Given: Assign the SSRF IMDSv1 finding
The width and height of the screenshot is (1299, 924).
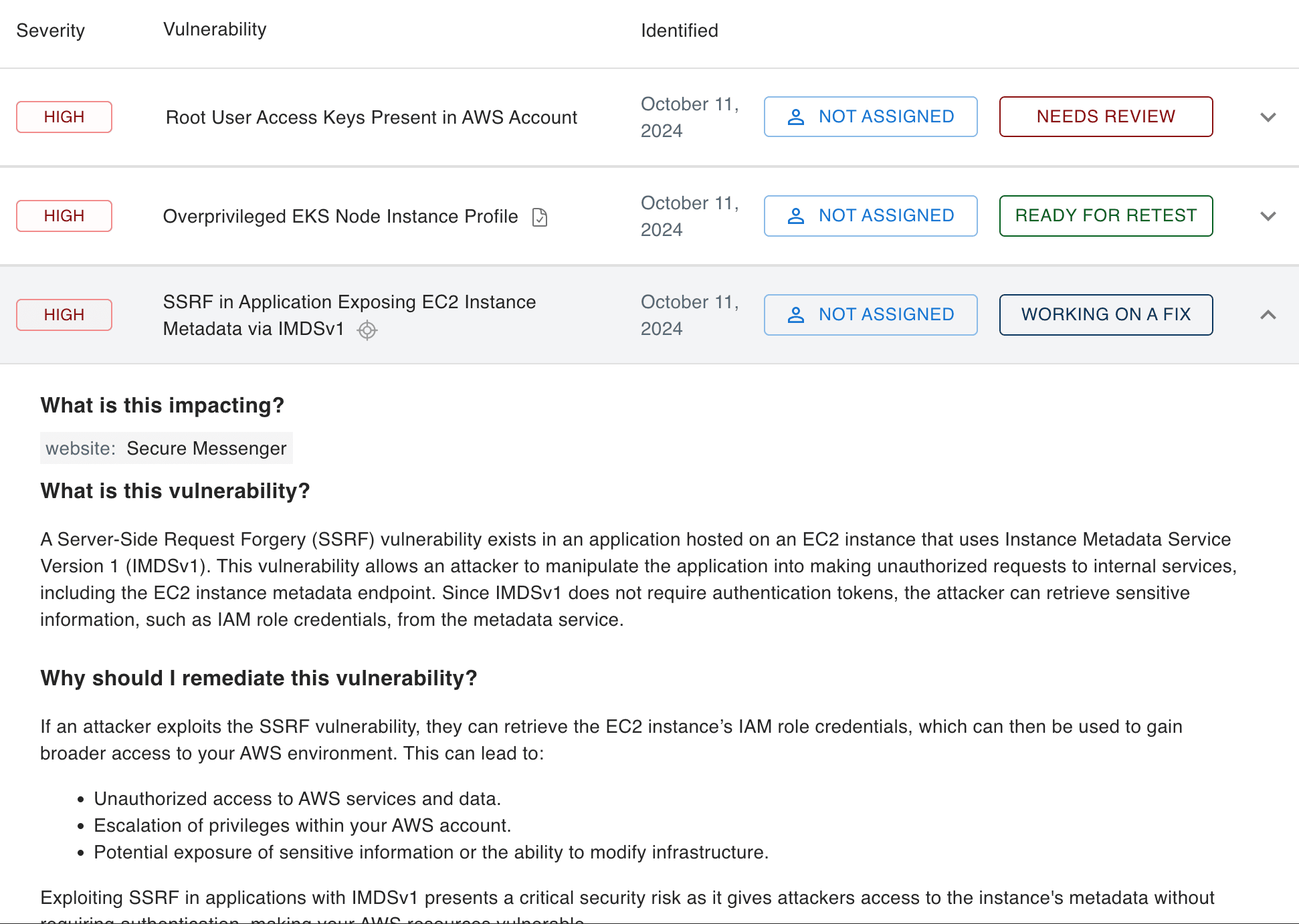Looking at the screenshot, I should pyautogui.click(x=870, y=315).
